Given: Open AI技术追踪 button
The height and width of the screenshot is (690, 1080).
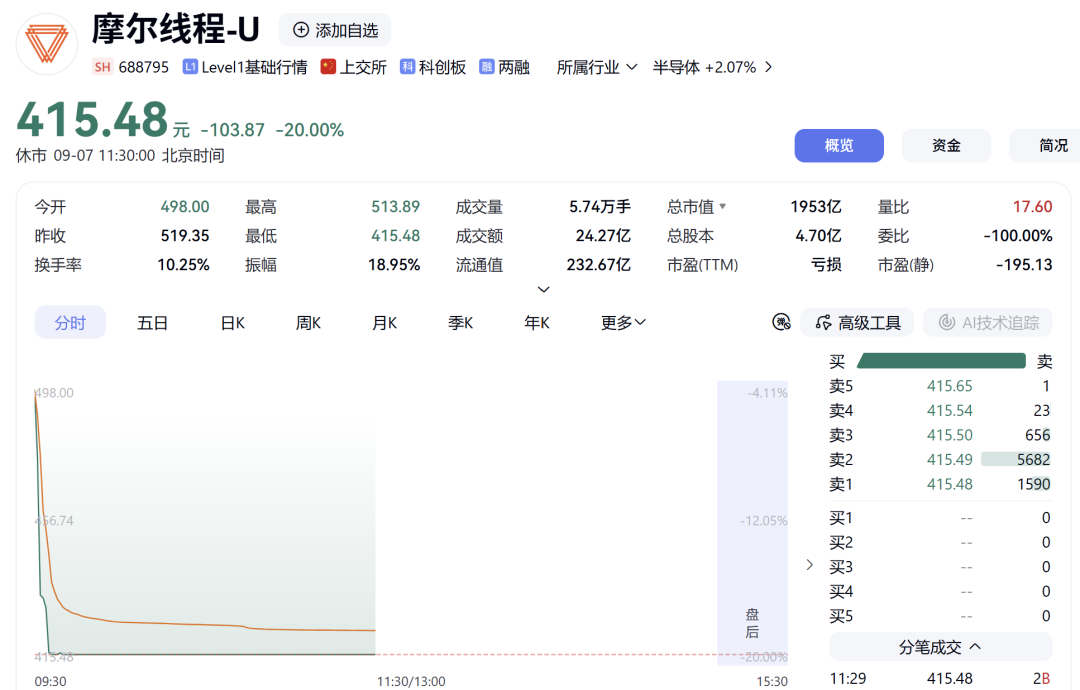Looking at the screenshot, I should pos(988,322).
